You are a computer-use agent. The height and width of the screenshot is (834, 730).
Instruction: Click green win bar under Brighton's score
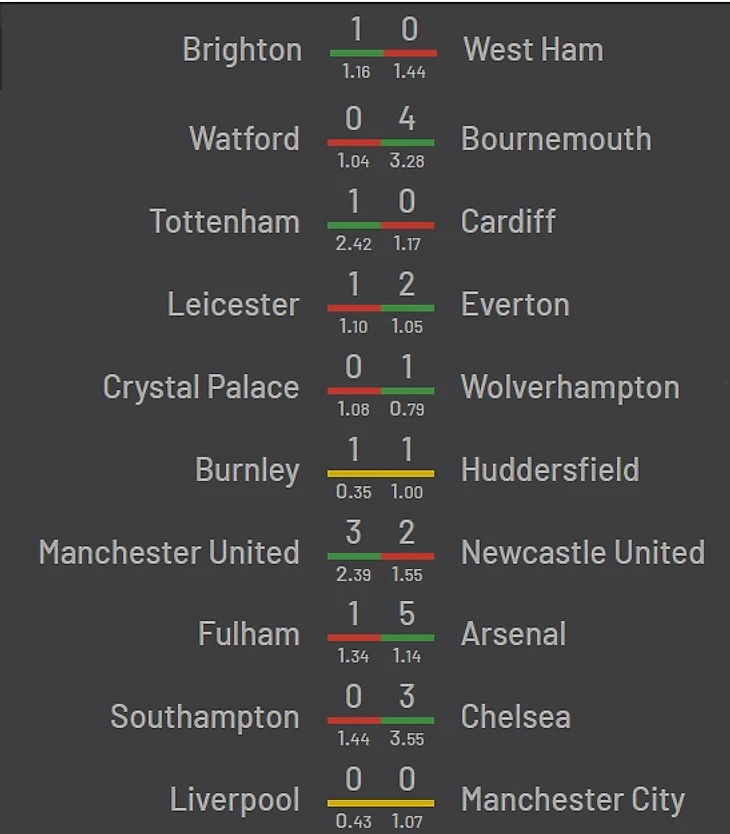(x=356, y=53)
